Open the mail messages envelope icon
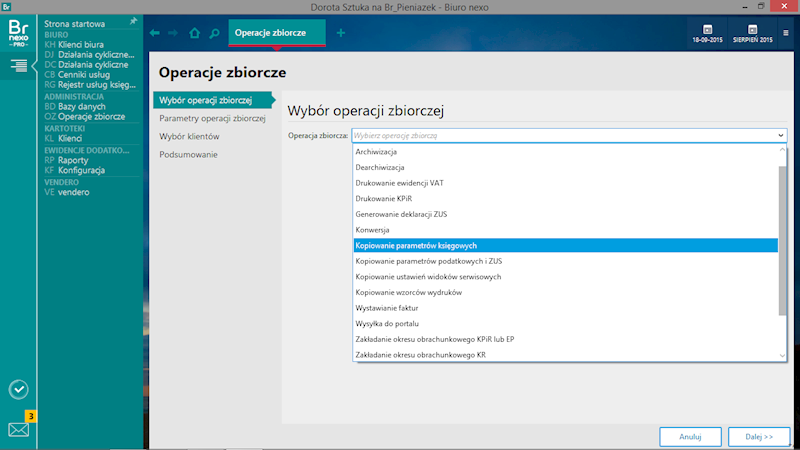 19,429
